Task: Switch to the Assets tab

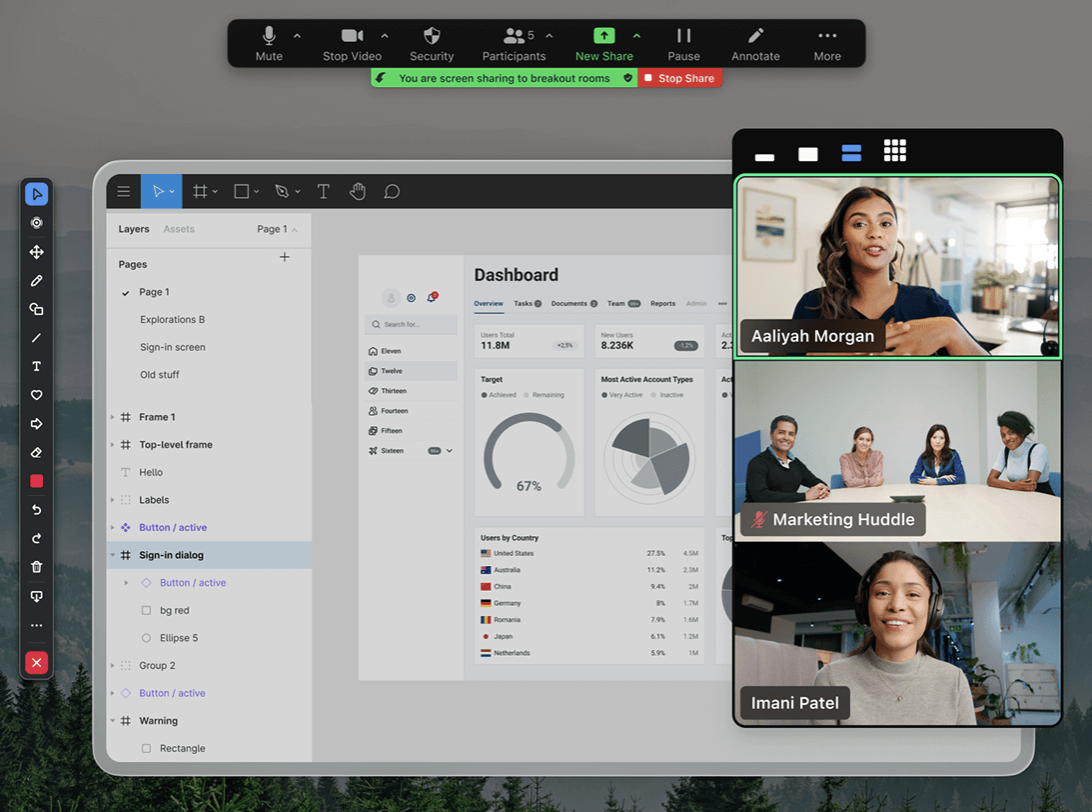Action: click(x=178, y=229)
